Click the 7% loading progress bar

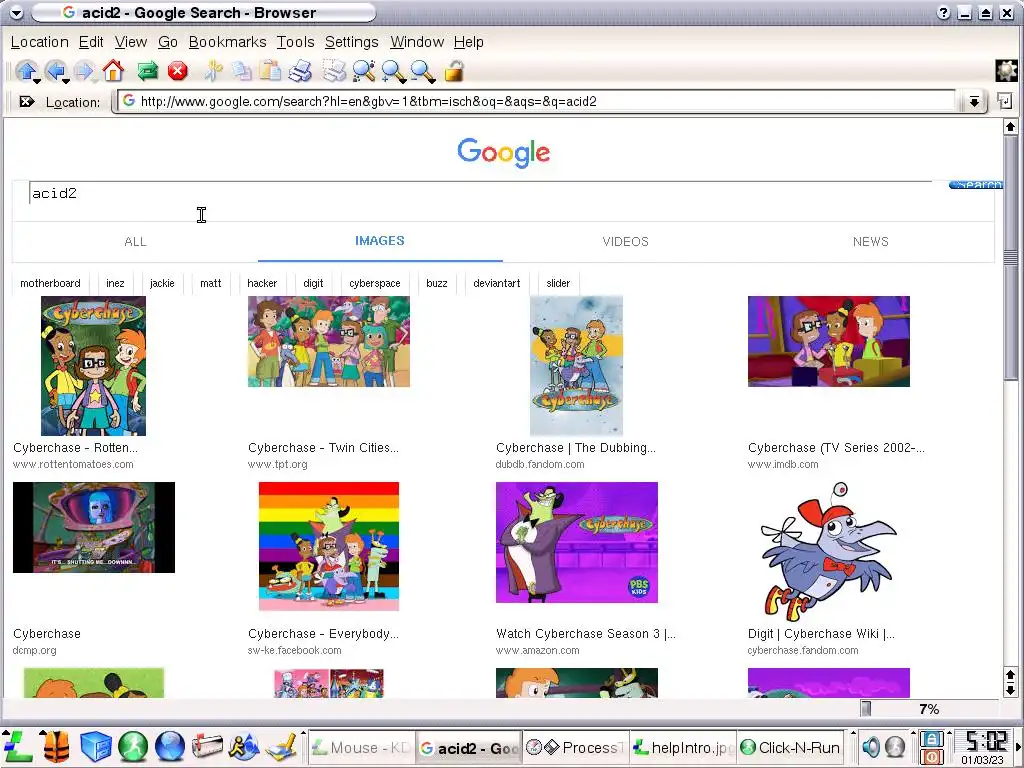point(928,709)
